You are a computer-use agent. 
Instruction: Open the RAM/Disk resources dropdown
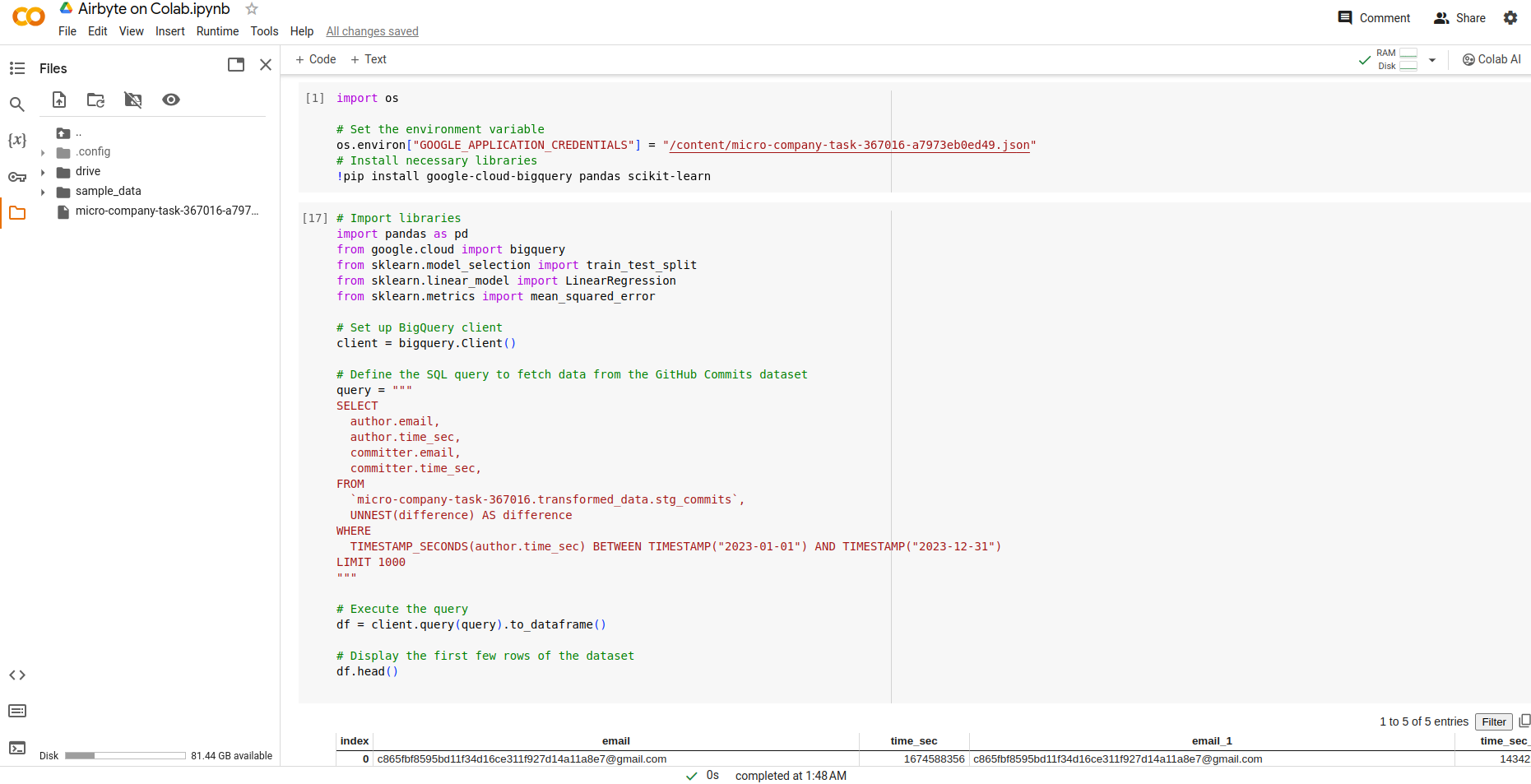coord(1432,59)
